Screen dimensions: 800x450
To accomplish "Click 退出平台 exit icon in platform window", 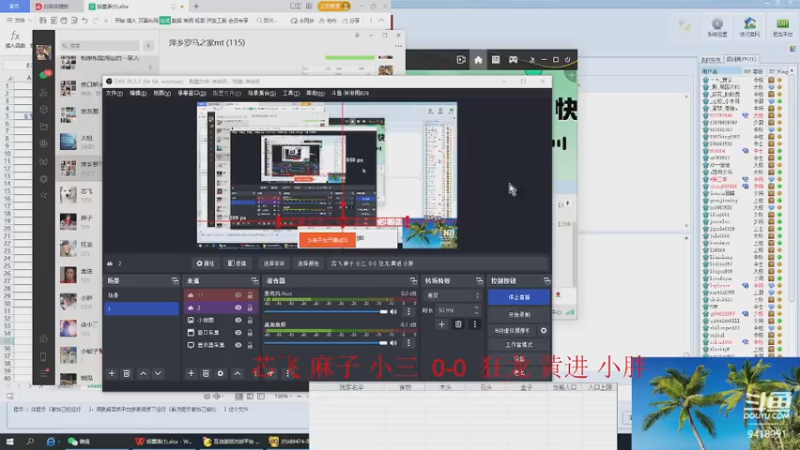I will coord(782,27).
